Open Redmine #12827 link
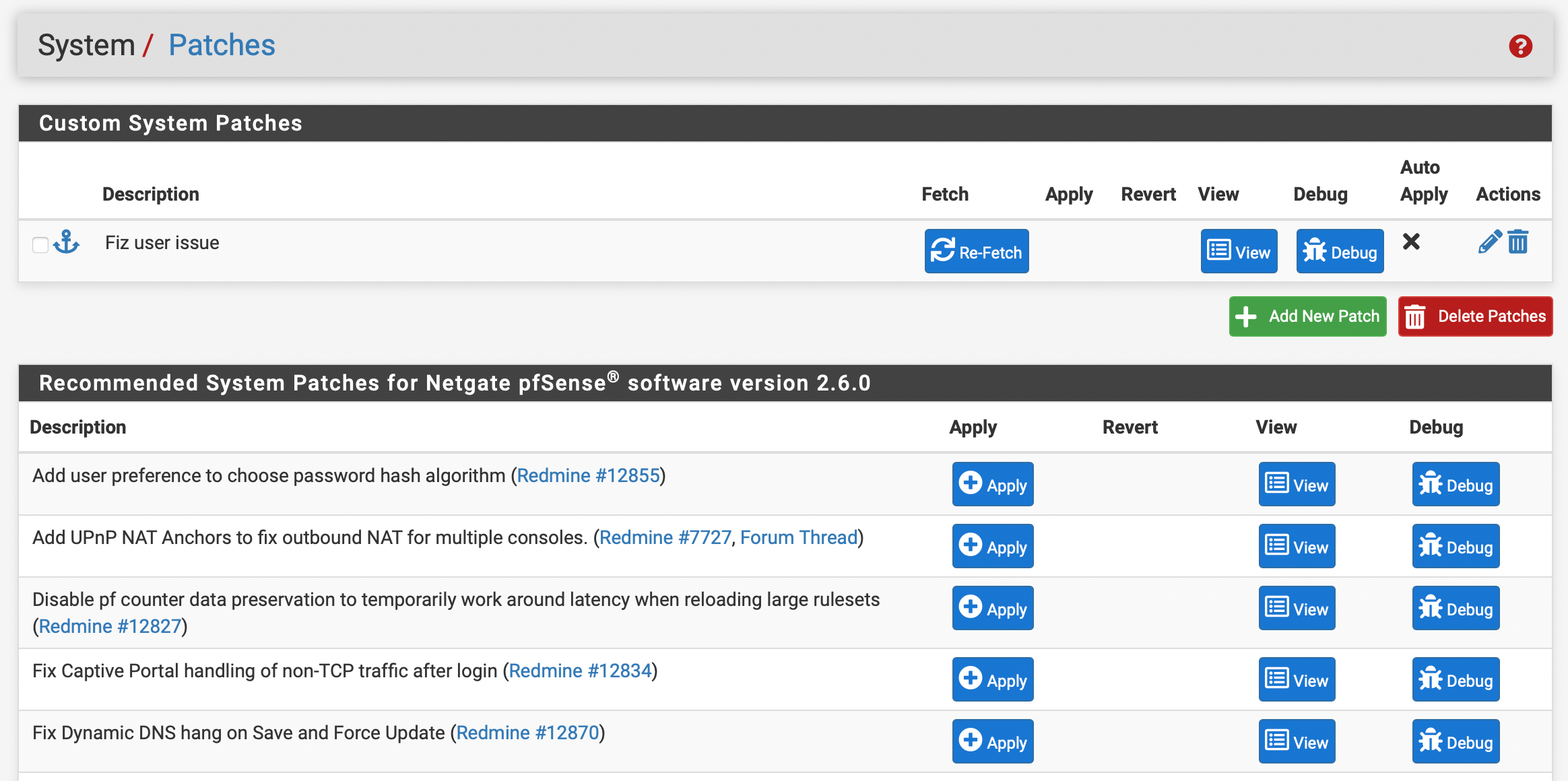 [x=110, y=627]
